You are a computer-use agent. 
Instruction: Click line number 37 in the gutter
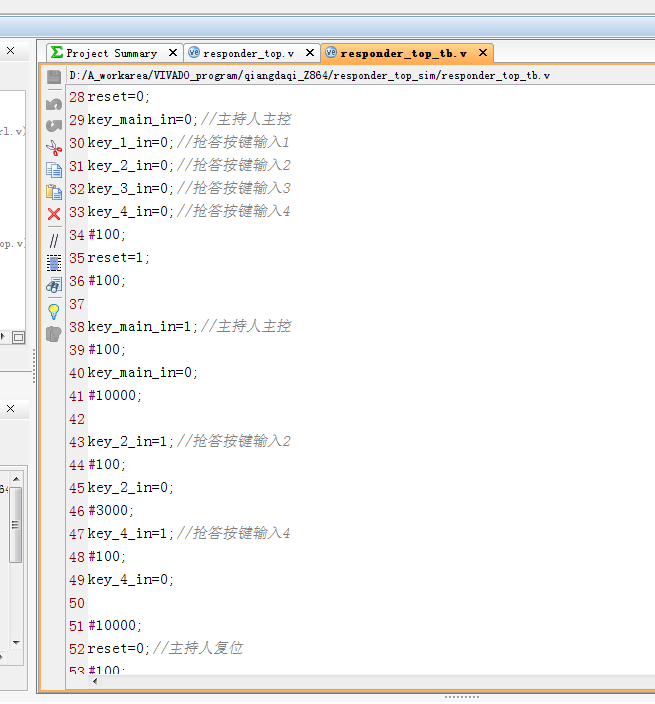click(x=77, y=304)
